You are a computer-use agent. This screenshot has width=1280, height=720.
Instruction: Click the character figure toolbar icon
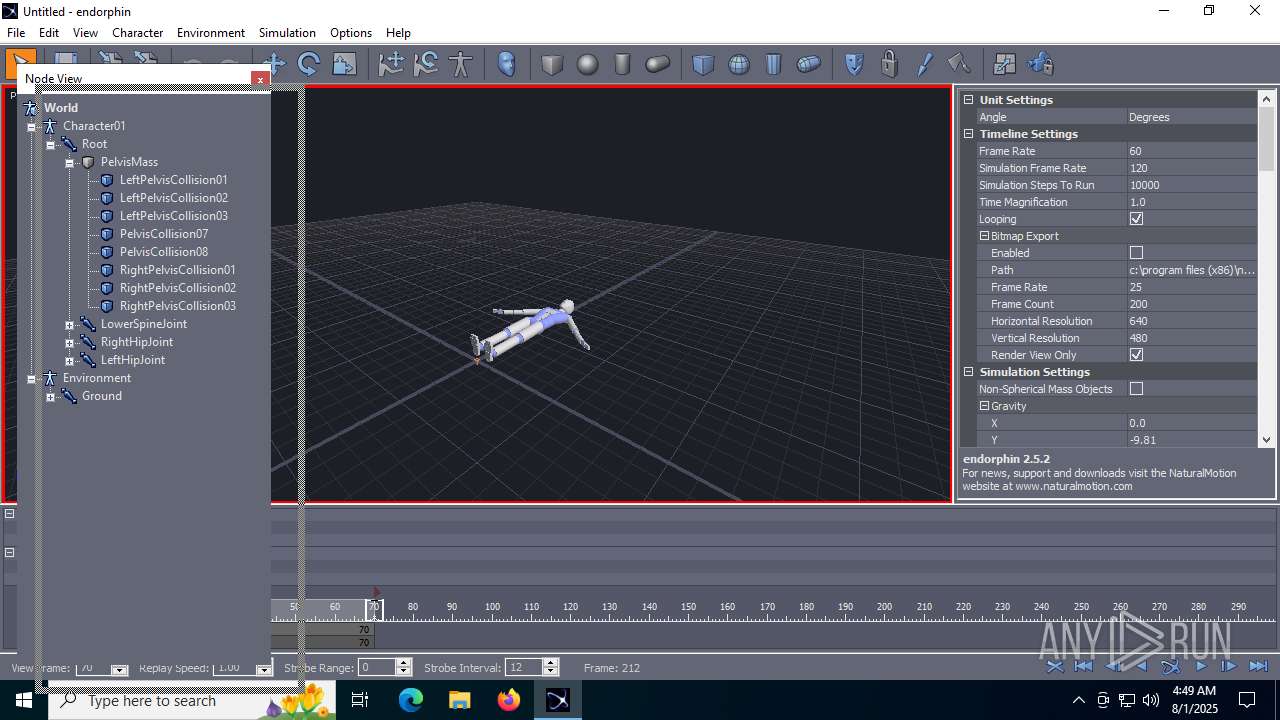(x=461, y=64)
